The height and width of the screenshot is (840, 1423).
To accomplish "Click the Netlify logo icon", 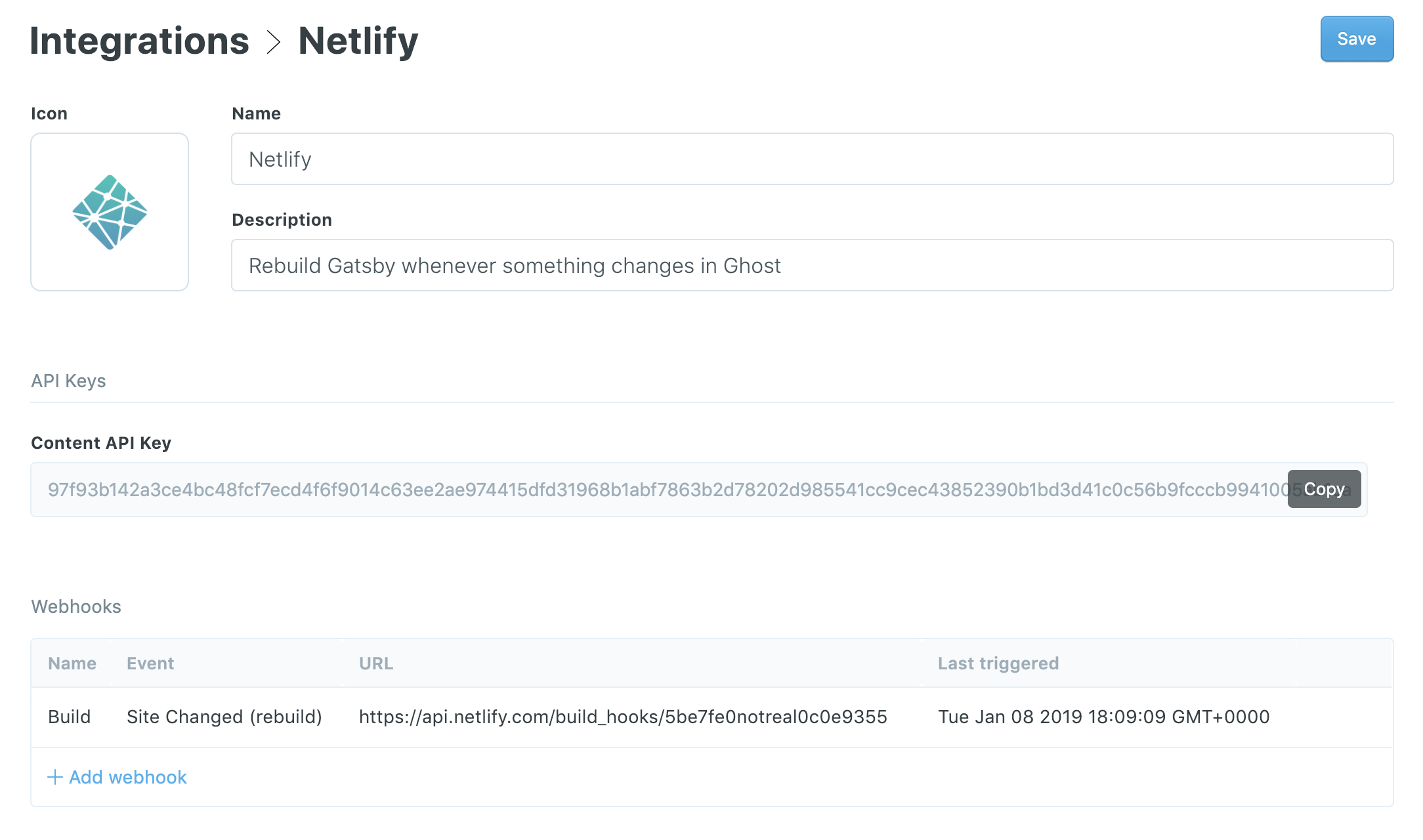I will 110,212.
